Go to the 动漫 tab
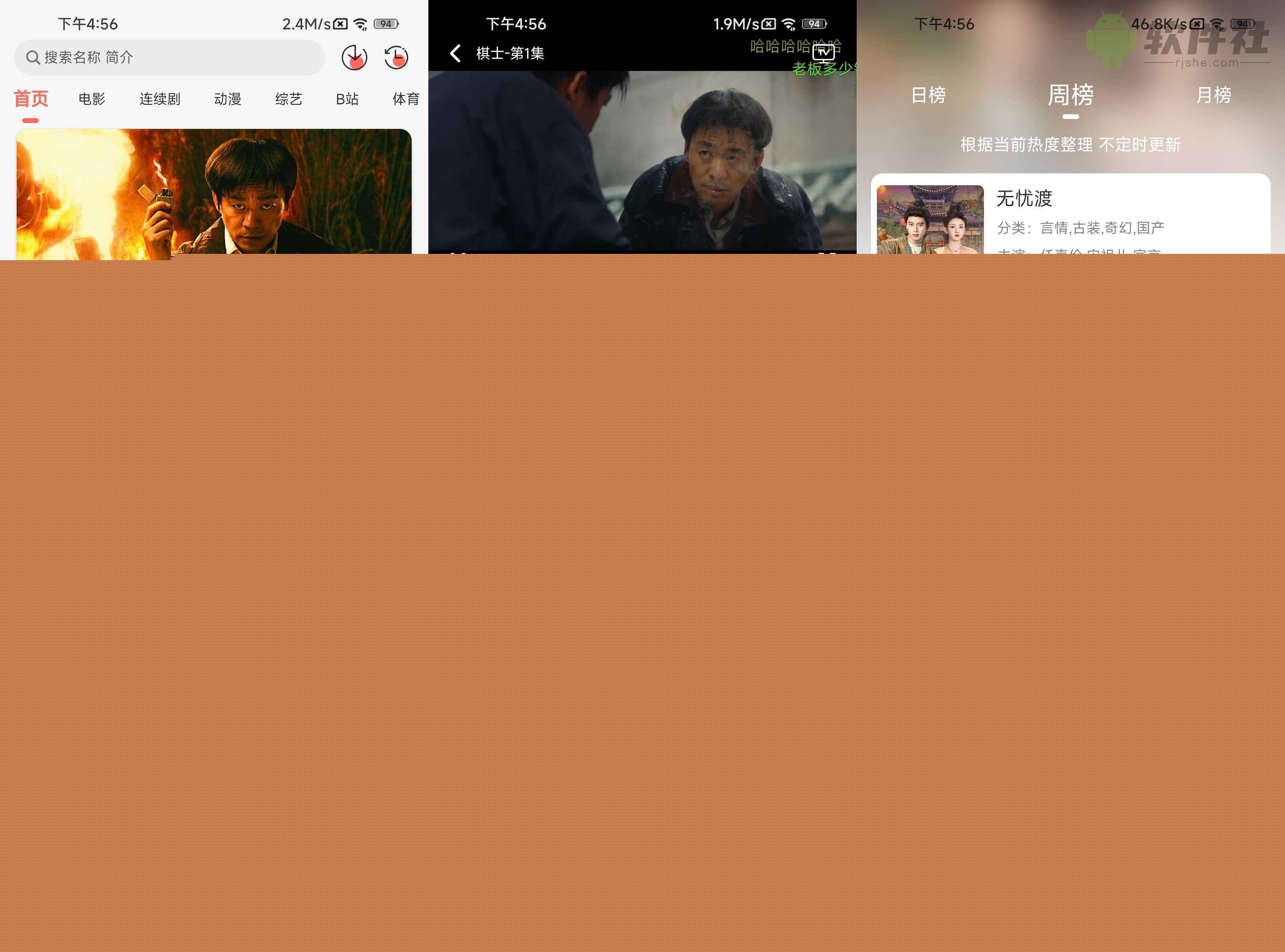 [x=228, y=99]
